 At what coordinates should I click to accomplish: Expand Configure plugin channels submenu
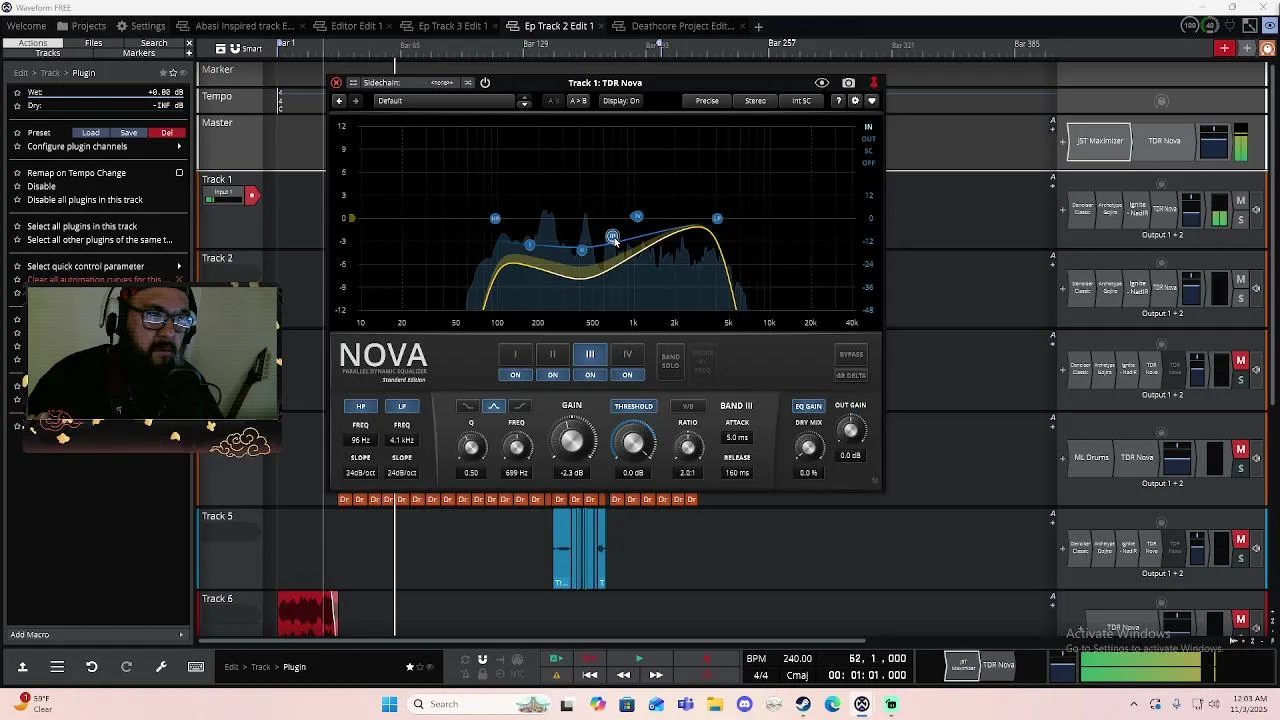[x=179, y=146]
